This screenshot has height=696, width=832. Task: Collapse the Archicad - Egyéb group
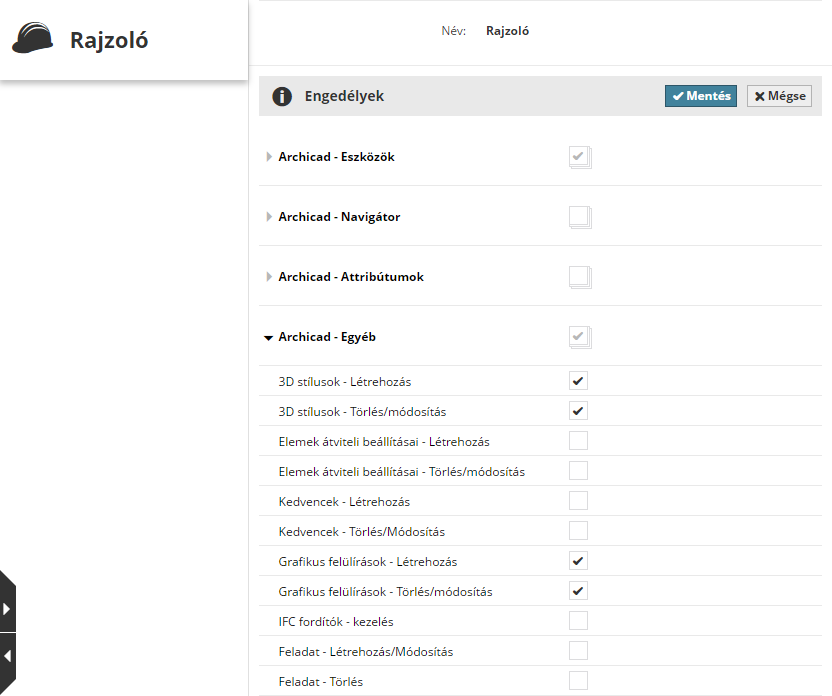[x=268, y=338]
